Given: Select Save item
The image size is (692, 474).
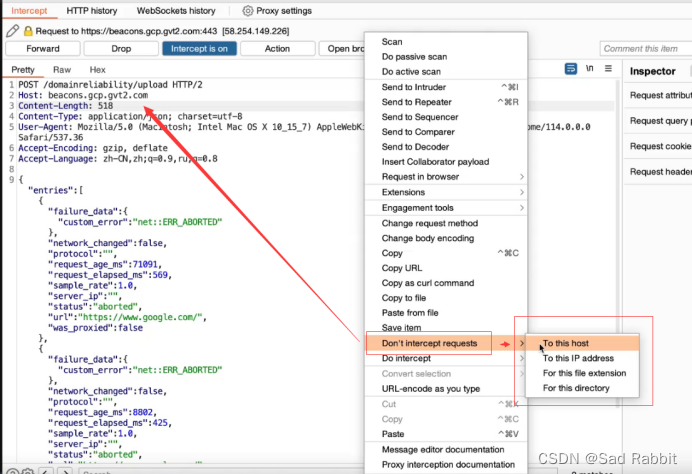Looking at the screenshot, I should click(446, 327).
